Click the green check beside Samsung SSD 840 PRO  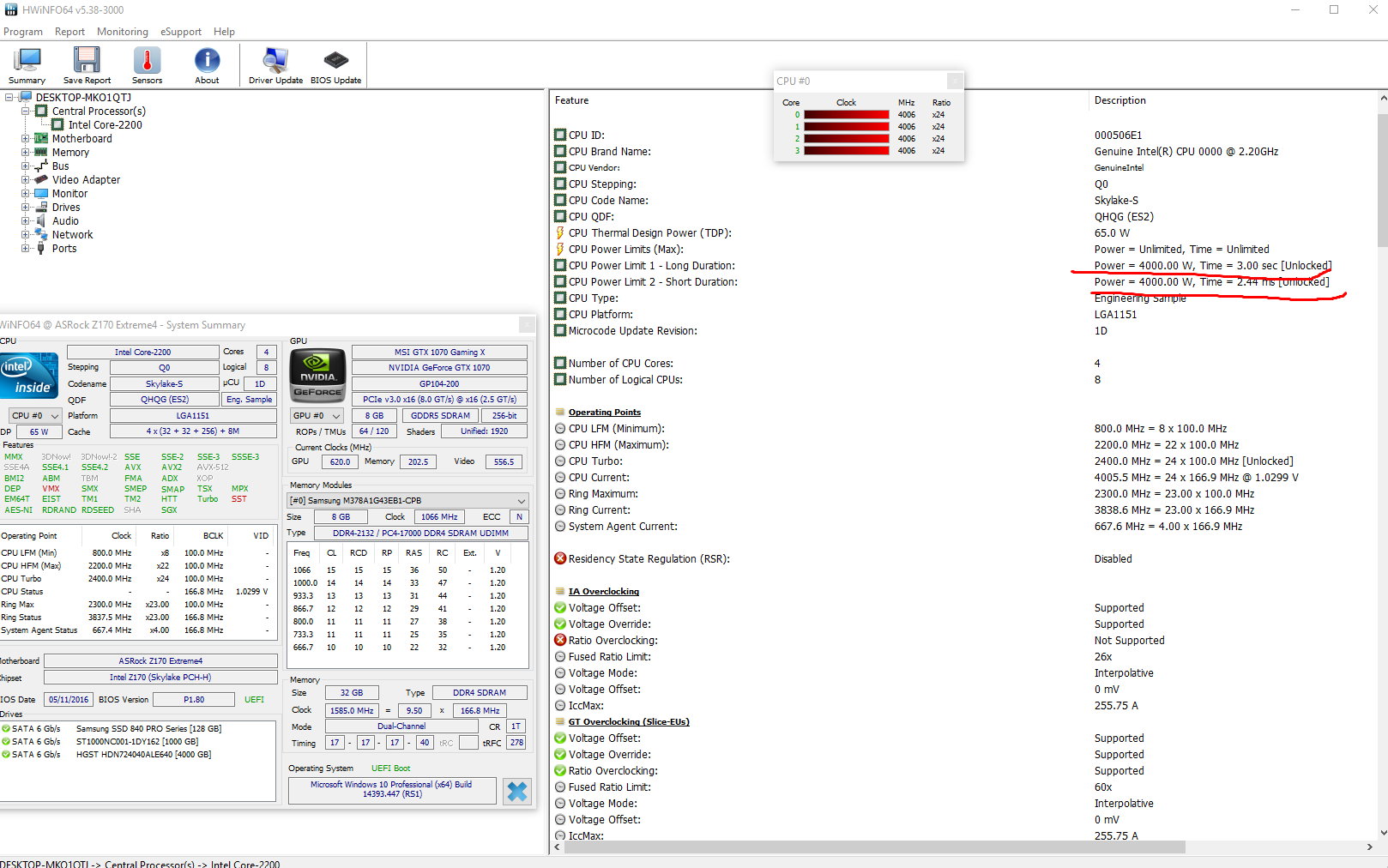coord(6,729)
